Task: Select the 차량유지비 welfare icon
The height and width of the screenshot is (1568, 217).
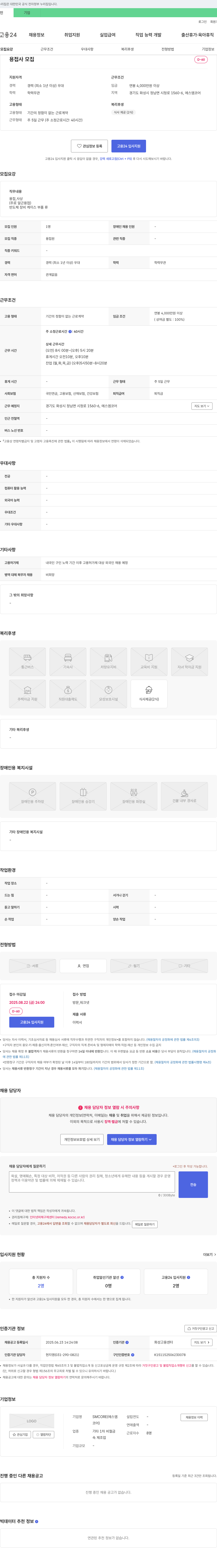Action: (x=108, y=661)
